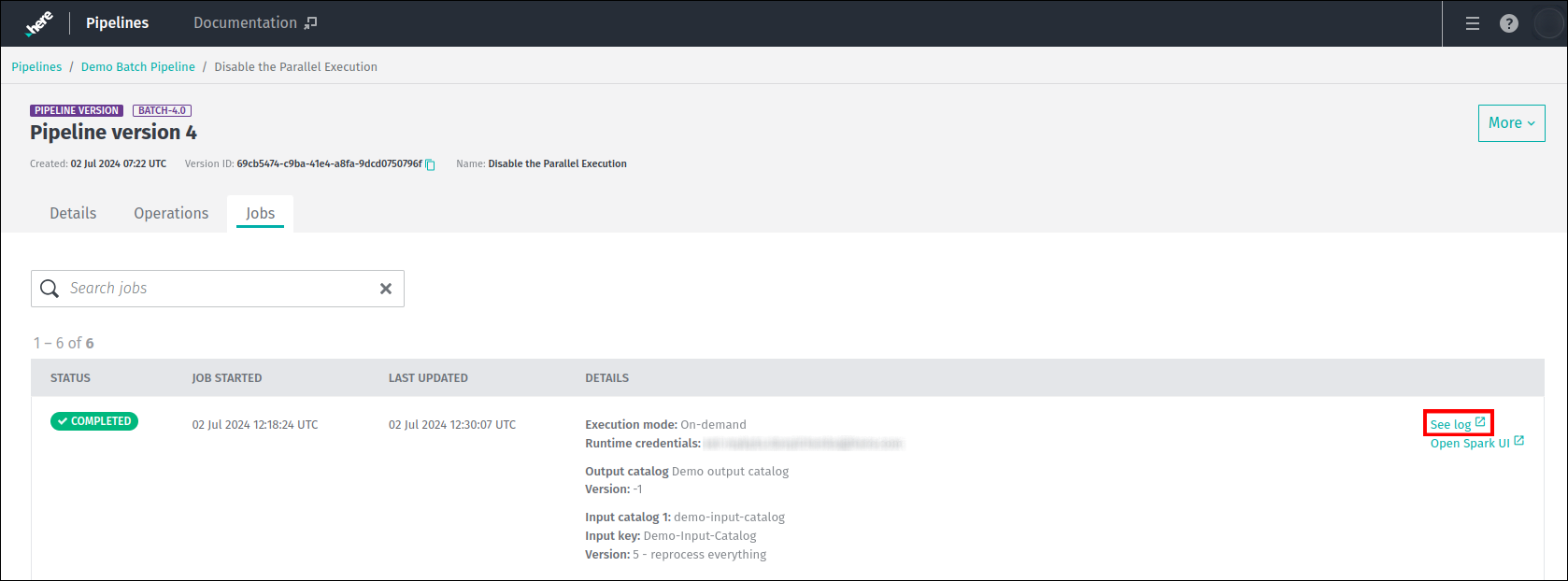Go to Demo Batch Pipeline breadcrumb
The height and width of the screenshot is (581, 1568).
(138, 67)
